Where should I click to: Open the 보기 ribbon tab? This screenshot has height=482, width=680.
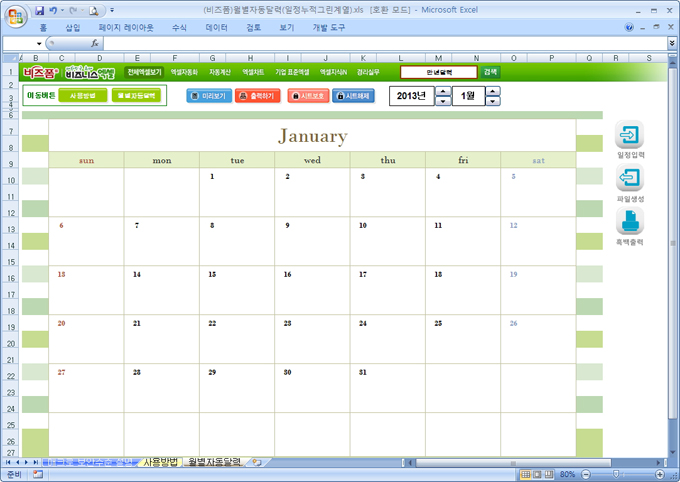(287, 28)
